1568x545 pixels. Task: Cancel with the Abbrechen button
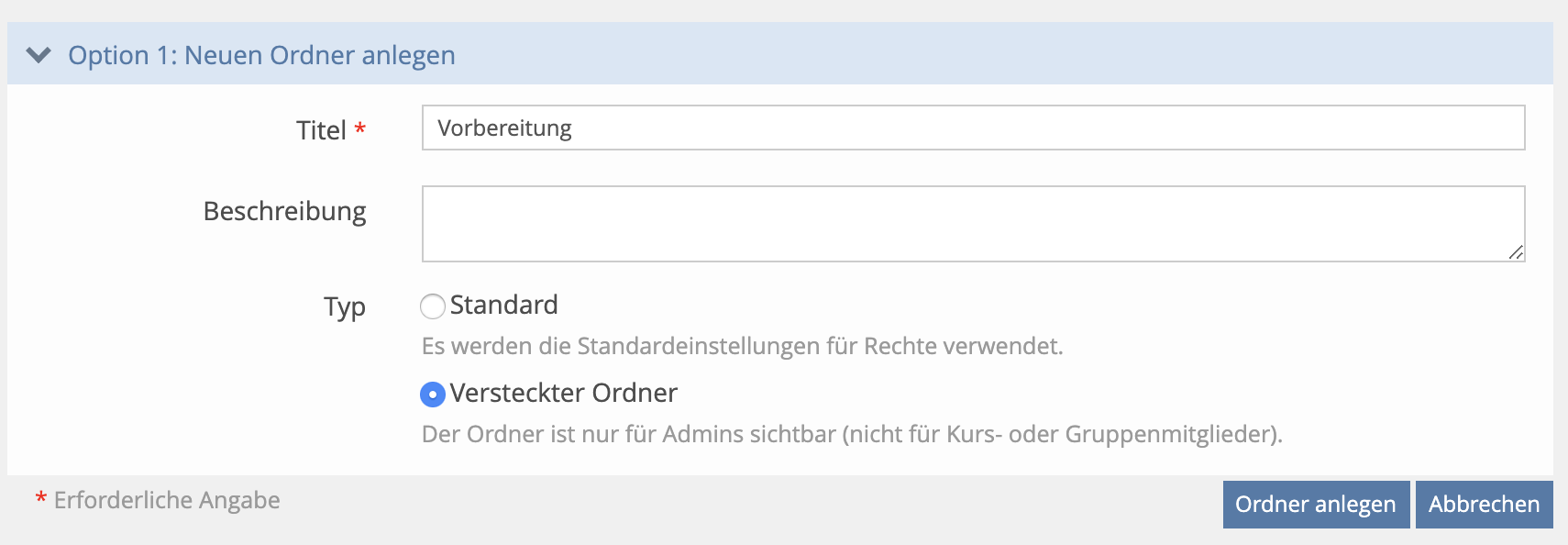(x=1484, y=505)
